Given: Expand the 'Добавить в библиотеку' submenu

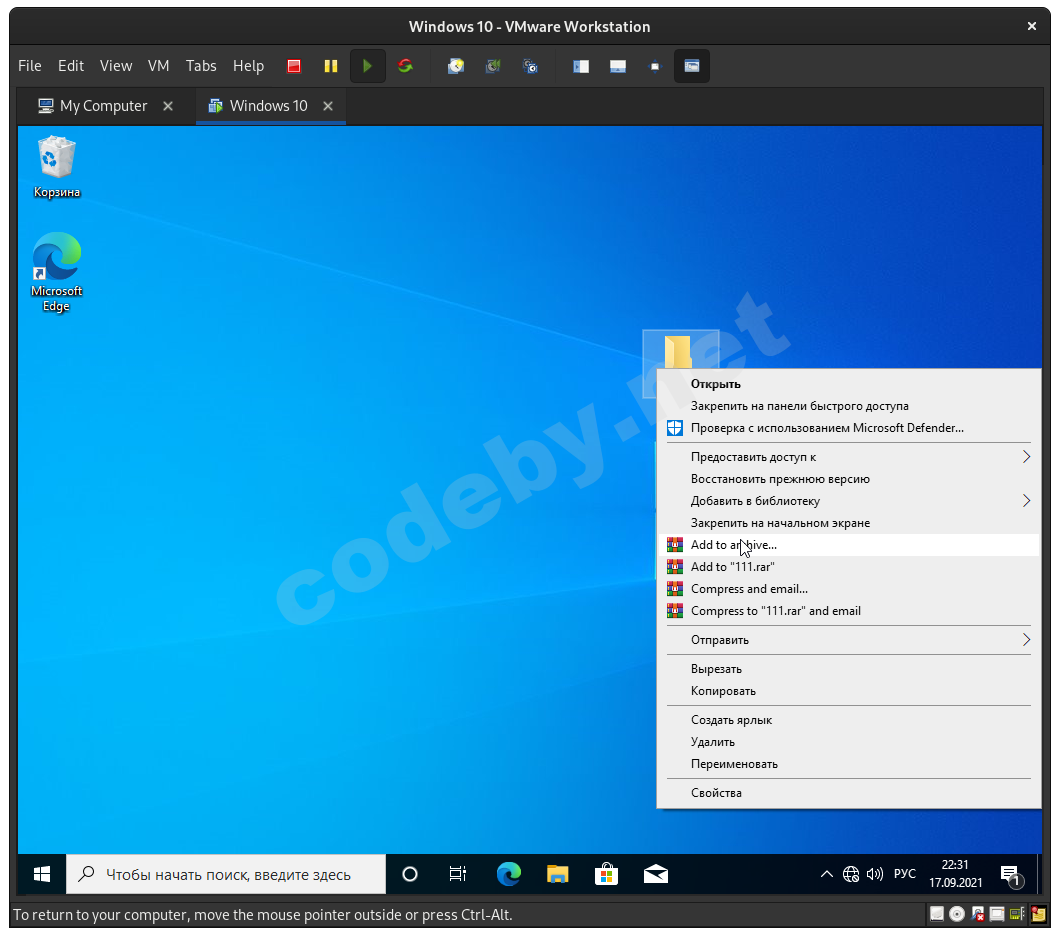Looking at the screenshot, I should (x=849, y=501).
